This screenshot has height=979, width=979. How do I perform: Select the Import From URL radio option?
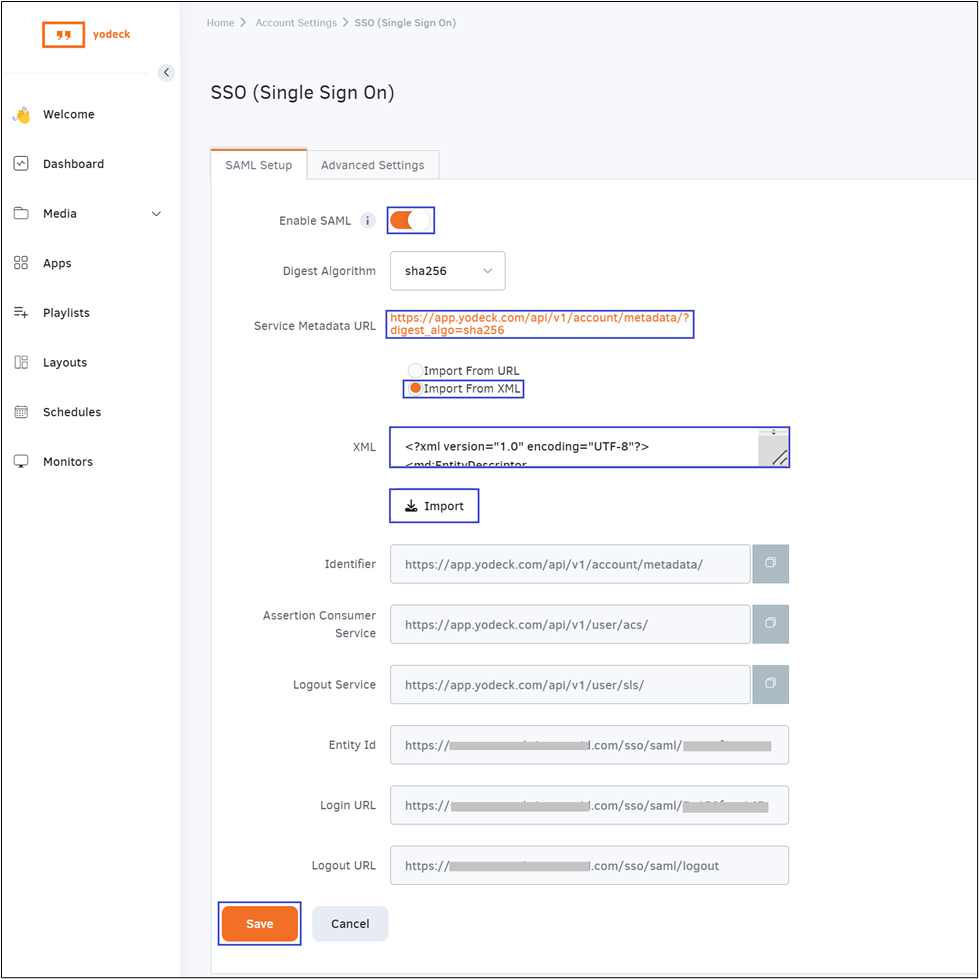coord(415,371)
